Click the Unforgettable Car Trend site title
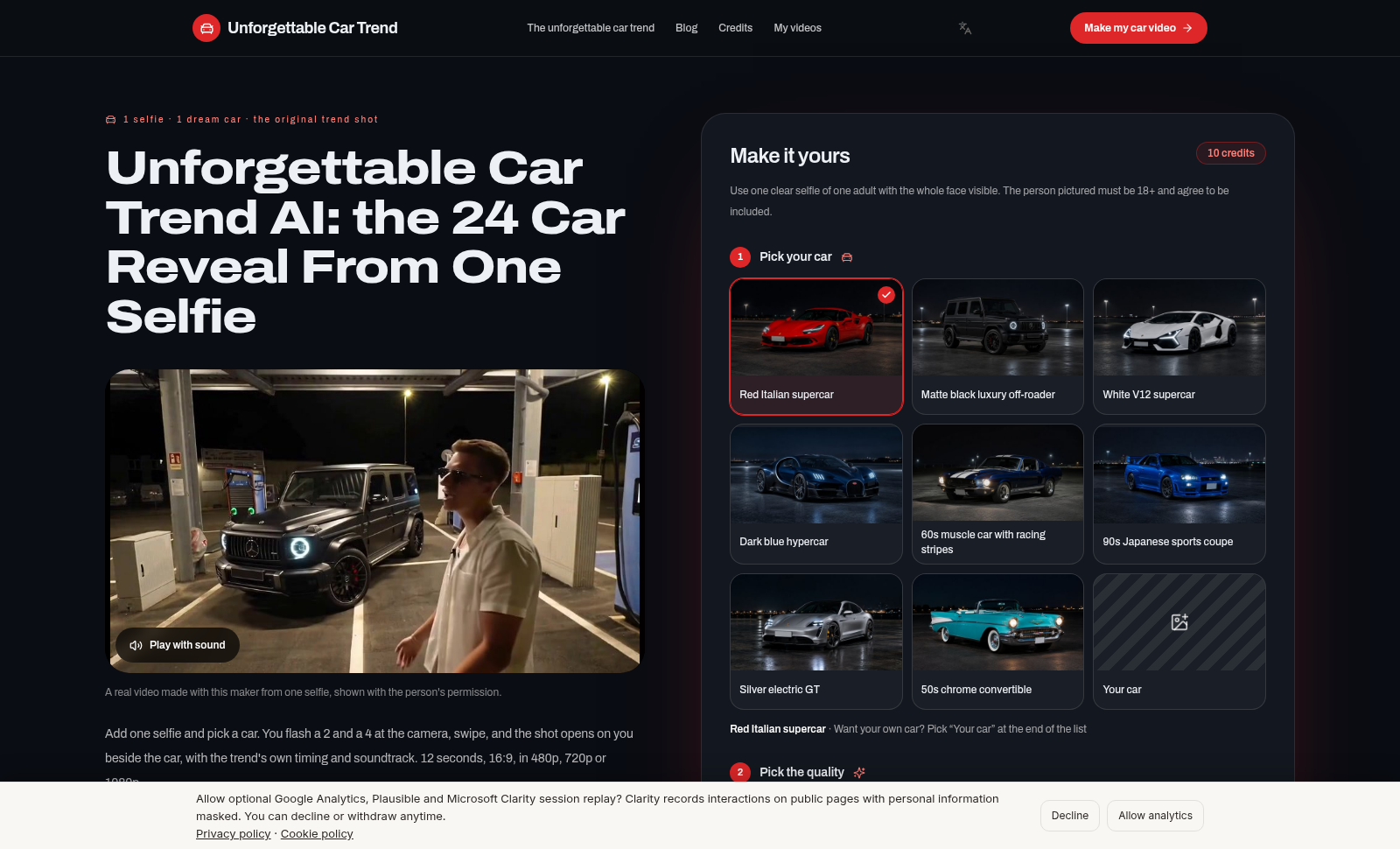The height and width of the screenshot is (849, 1400). click(312, 28)
